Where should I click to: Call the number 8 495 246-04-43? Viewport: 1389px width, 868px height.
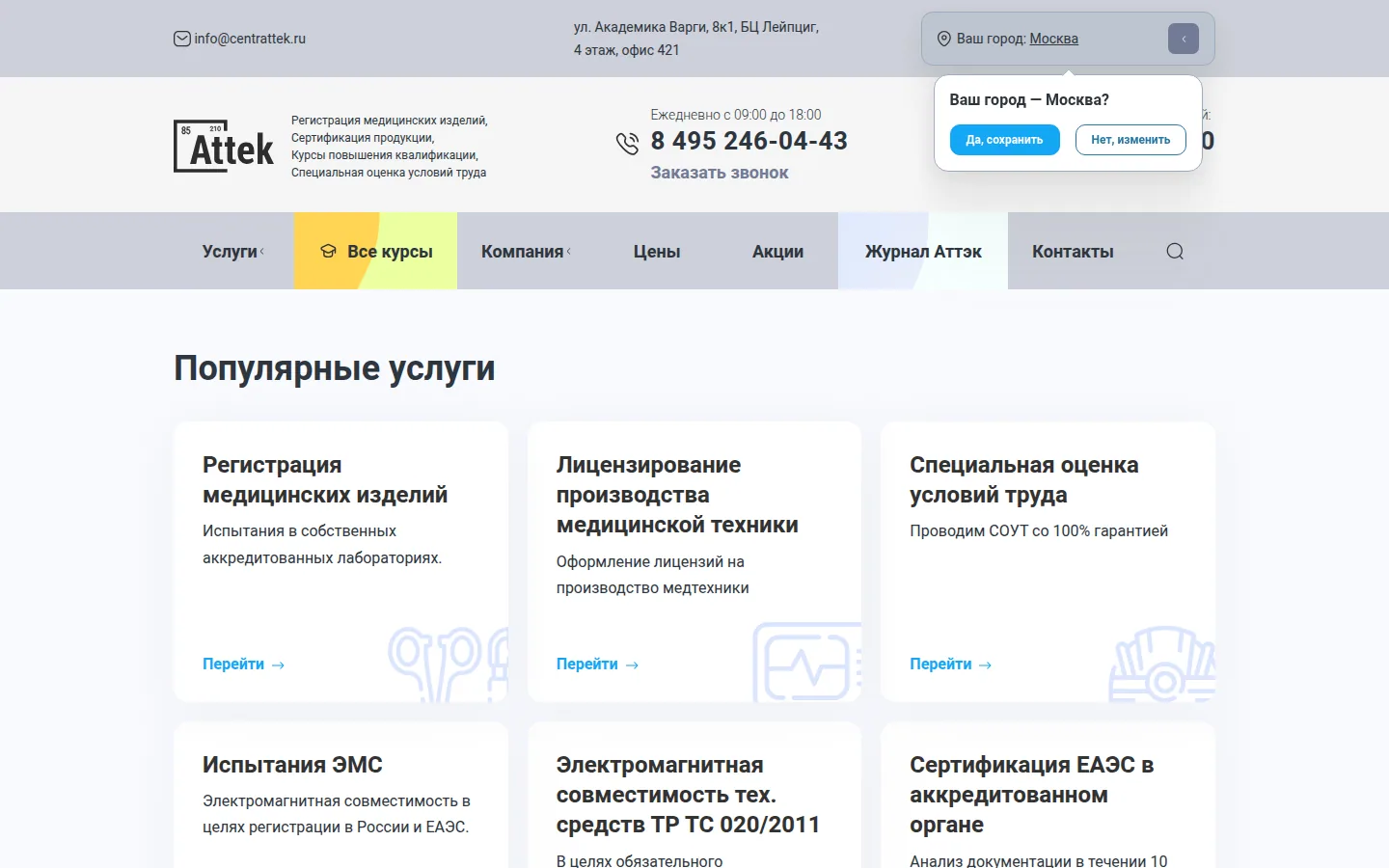coord(749,141)
